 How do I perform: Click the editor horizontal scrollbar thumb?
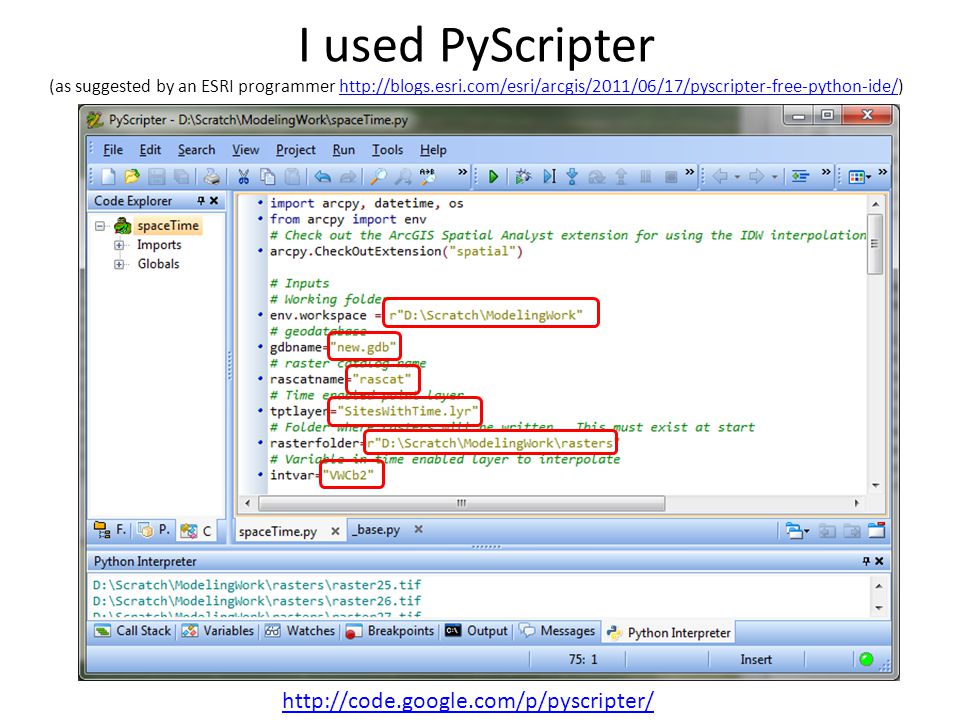(462, 503)
